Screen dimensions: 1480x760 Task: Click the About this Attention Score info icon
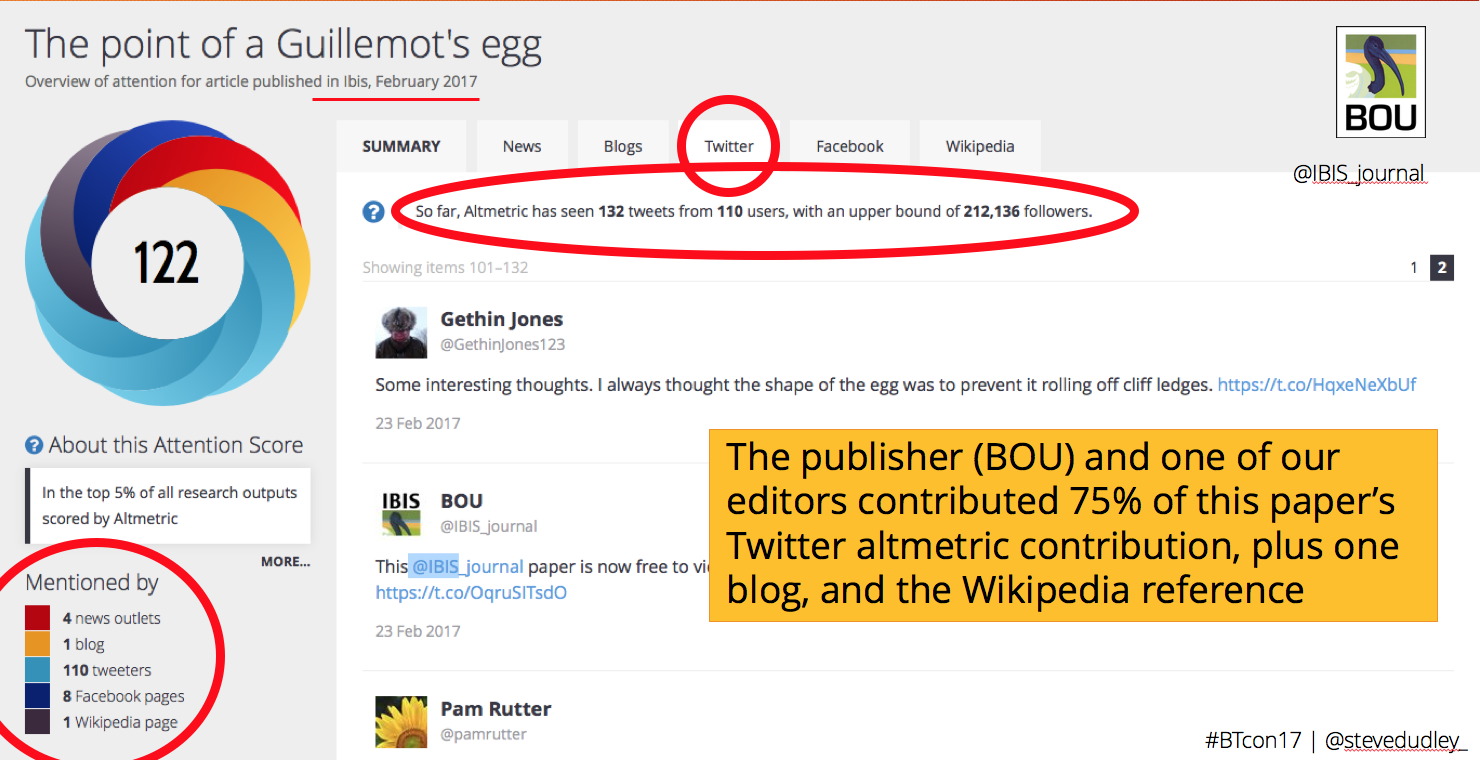[34, 446]
